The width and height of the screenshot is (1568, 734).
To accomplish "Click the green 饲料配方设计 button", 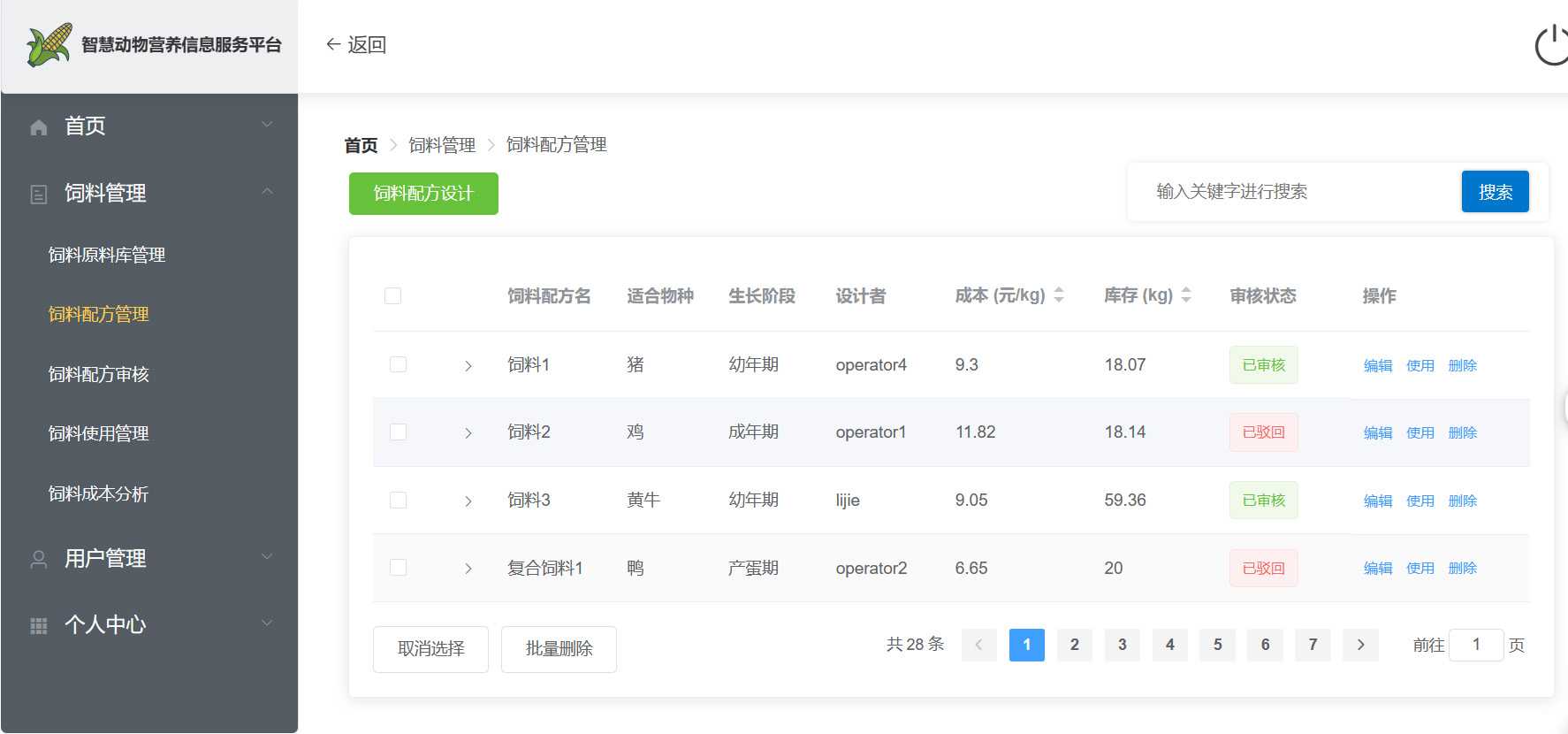I will click(x=423, y=194).
